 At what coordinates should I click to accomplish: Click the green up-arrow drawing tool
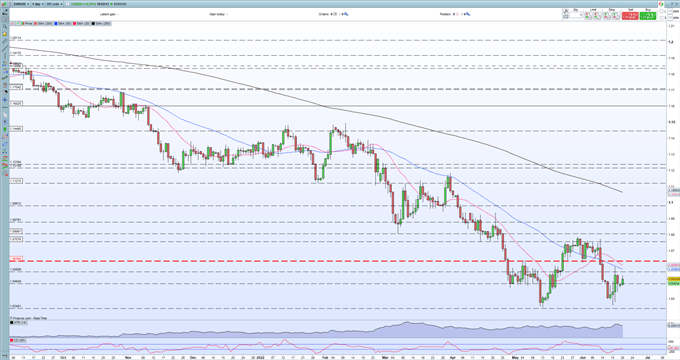pyautogui.click(x=5, y=129)
